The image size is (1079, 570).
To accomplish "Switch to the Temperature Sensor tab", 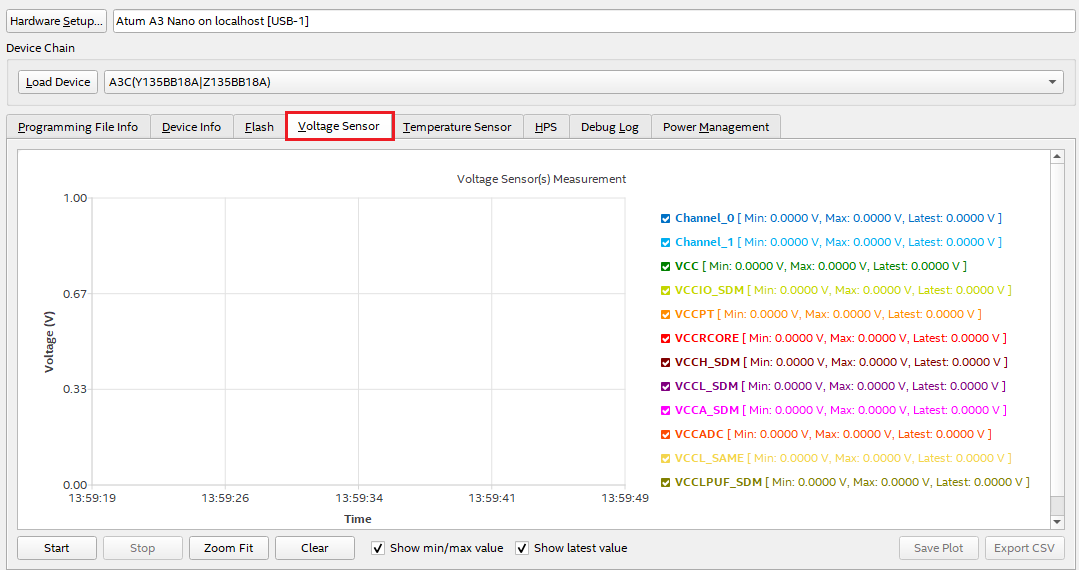I will tap(457, 127).
